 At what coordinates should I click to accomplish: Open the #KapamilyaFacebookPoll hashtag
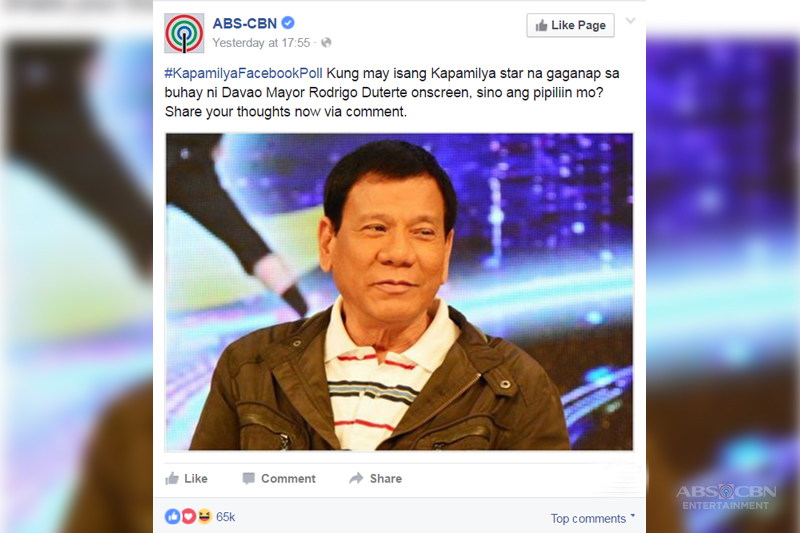(243, 73)
